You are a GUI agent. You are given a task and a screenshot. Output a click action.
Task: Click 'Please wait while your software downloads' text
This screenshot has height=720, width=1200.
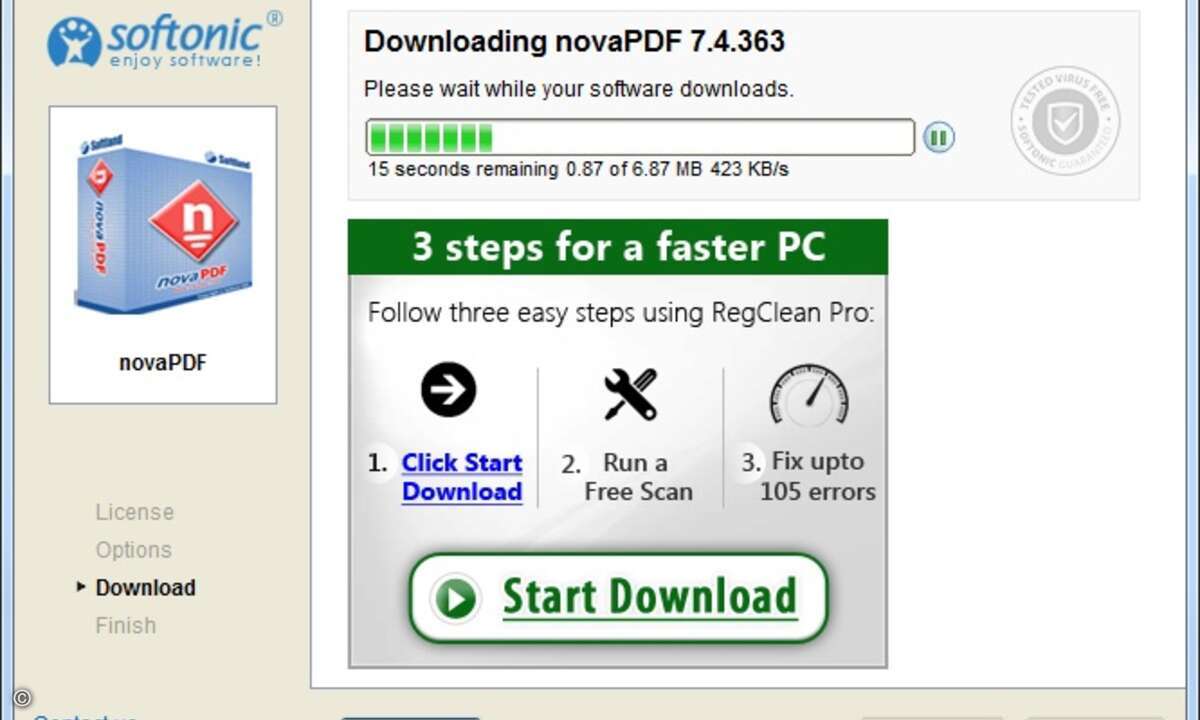(579, 89)
